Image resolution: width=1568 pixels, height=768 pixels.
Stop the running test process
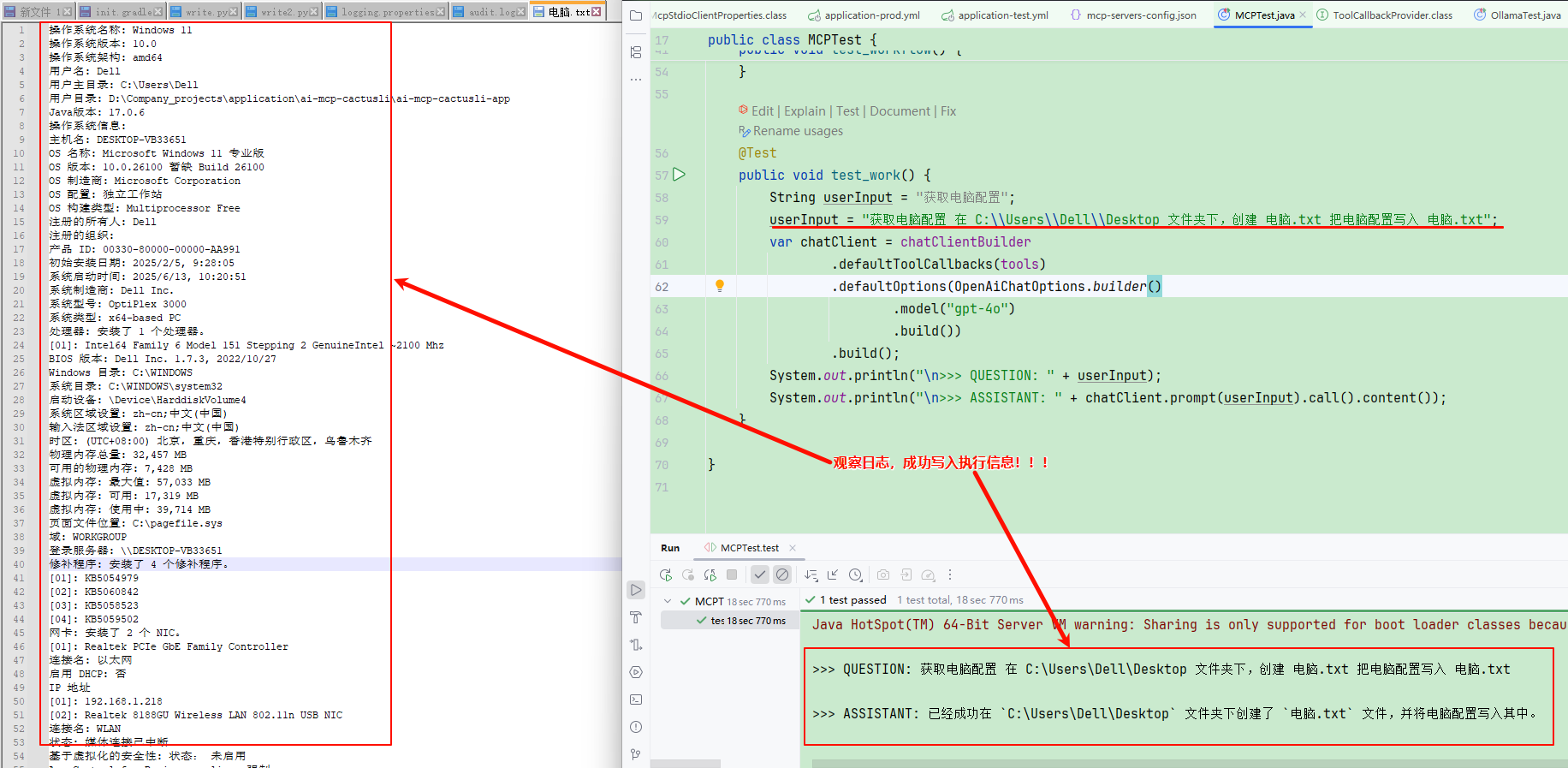(732, 575)
